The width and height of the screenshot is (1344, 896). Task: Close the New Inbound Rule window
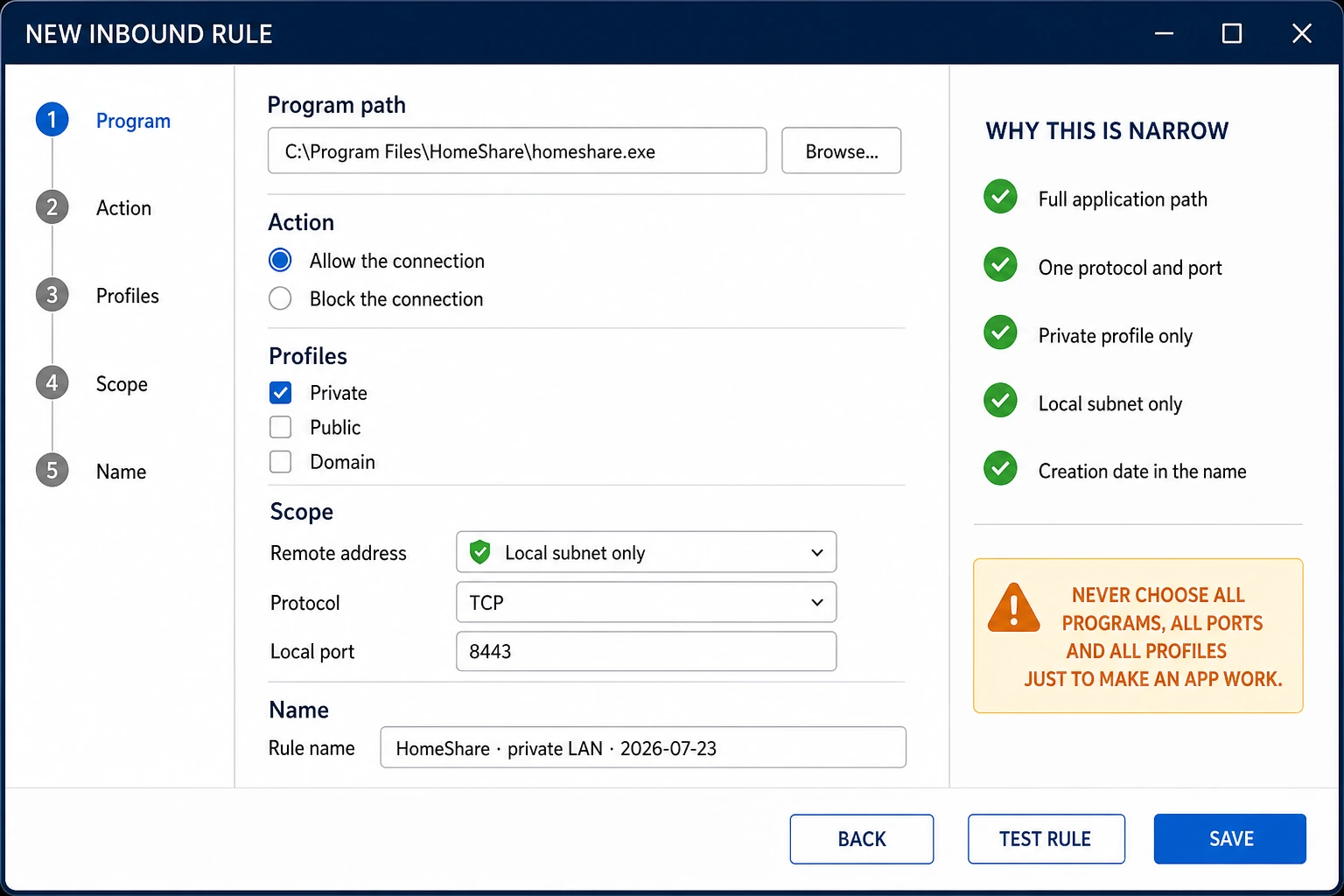(x=1302, y=33)
